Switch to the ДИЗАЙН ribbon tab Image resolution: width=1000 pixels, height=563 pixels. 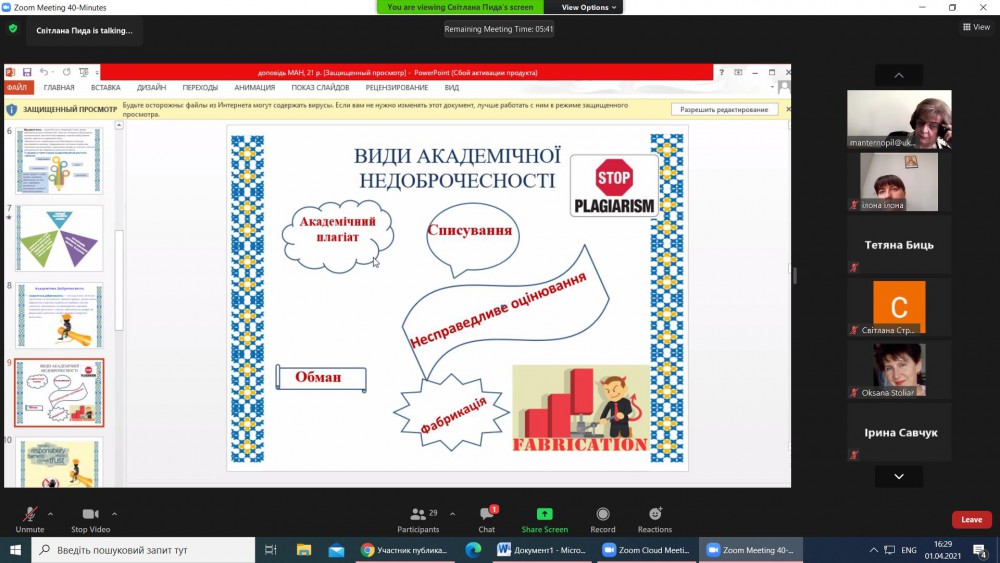coord(151,87)
